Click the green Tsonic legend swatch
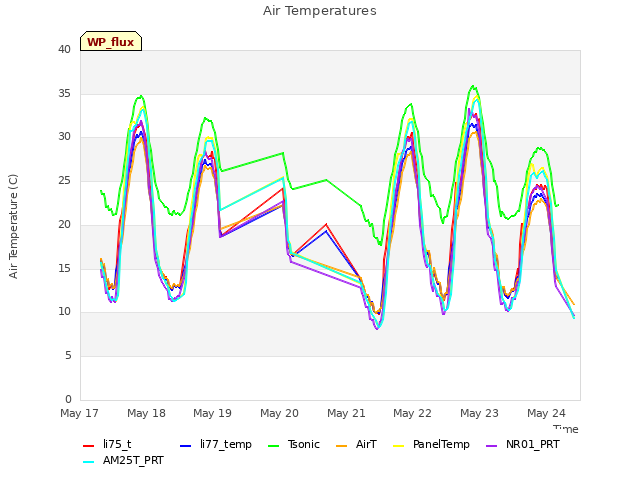This screenshot has width=640, height=480. [x=273, y=446]
